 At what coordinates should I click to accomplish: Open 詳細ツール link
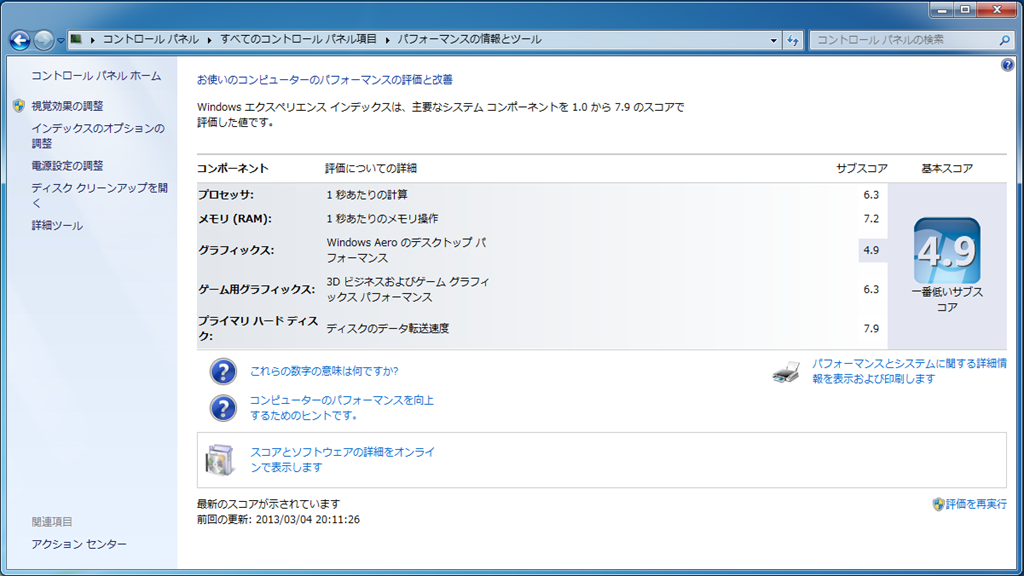pyautogui.click(x=57, y=225)
